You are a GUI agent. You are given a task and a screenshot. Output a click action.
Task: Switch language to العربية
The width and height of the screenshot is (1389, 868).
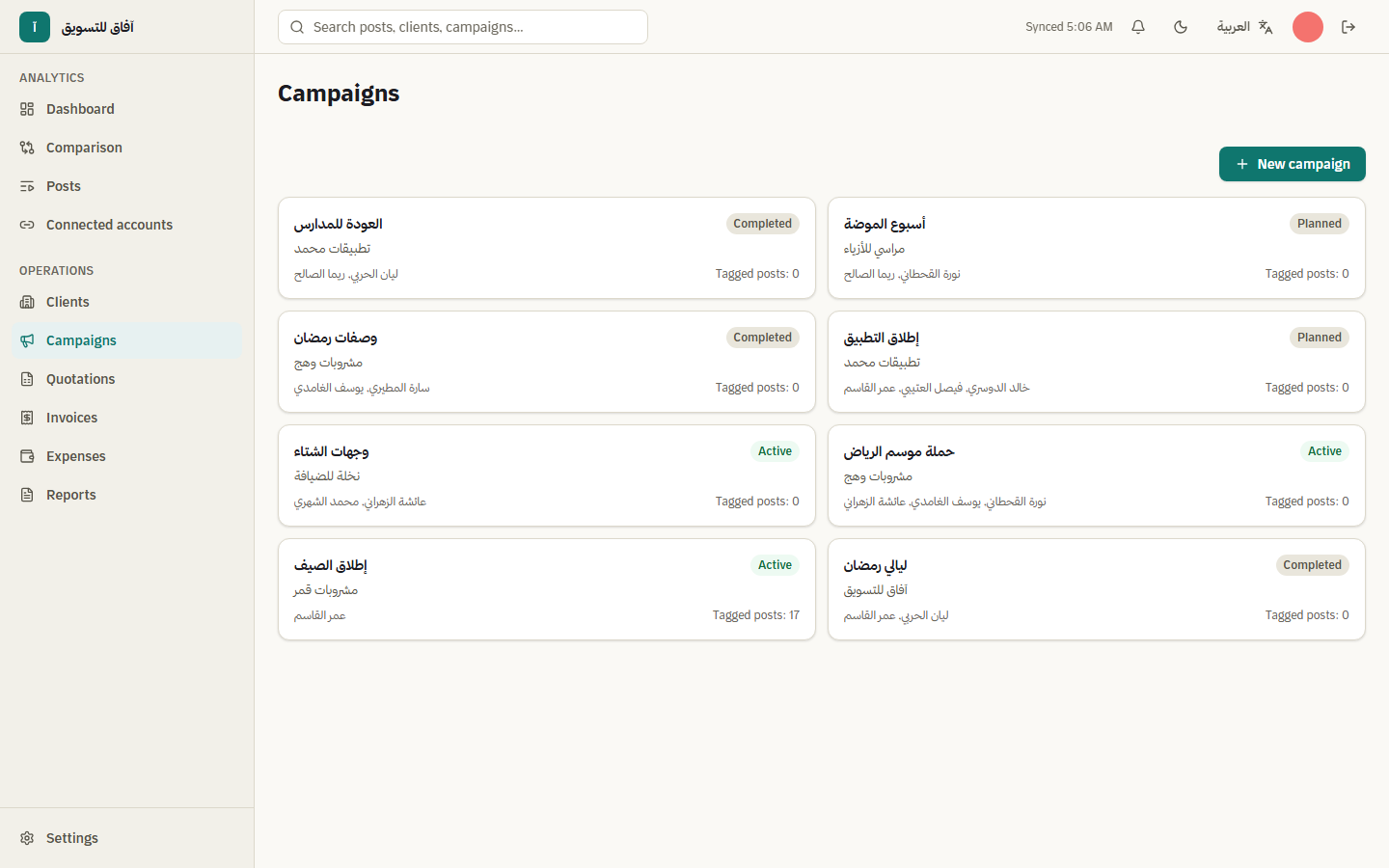(x=1244, y=27)
